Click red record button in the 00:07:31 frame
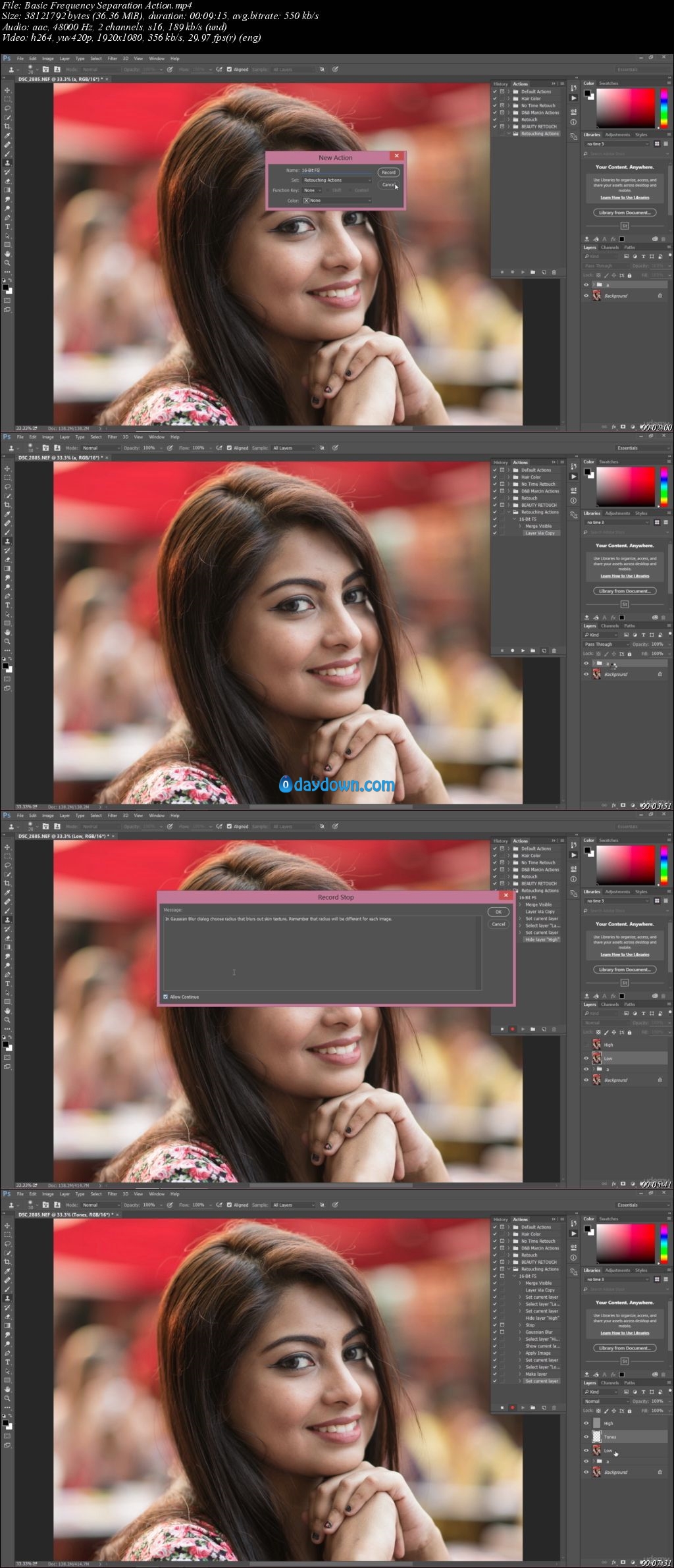Viewport: 674px width, 1568px height. coord(512,1407)
